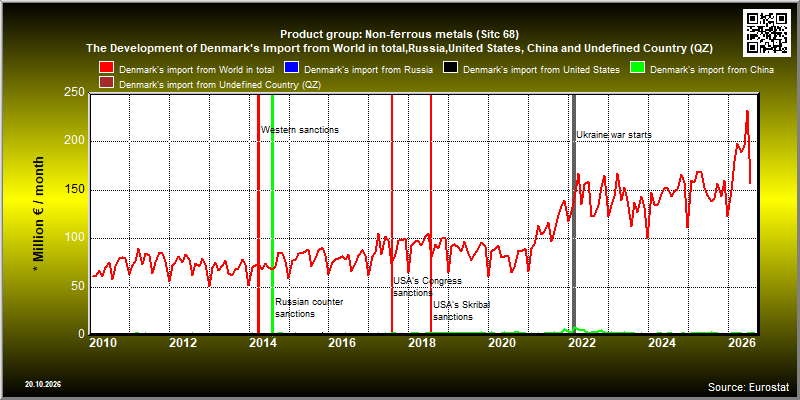Click the grey Ukraine war vertical line
The image size is (800, 400).
click(x=574, y=214)
